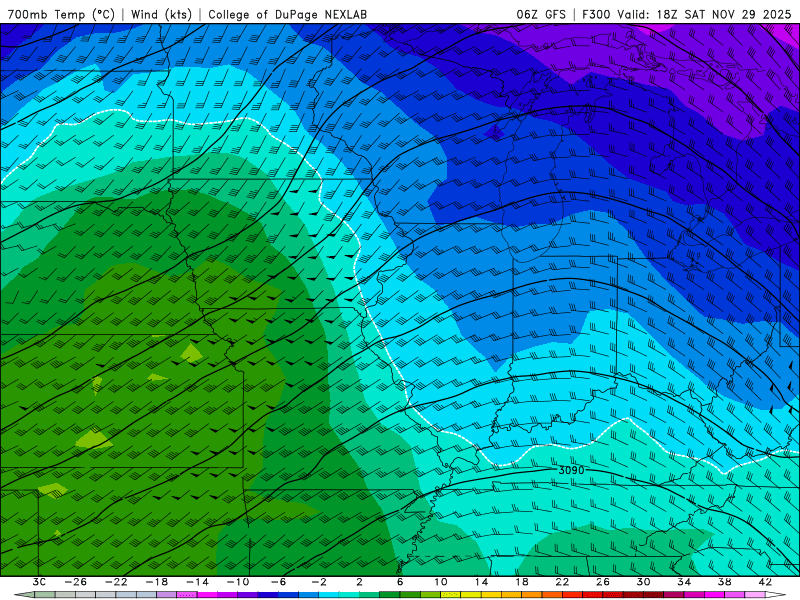Screen dimensions: 800x600
Task: Click the dotted yellow swatch in the color bar
Action: point(451,595)
